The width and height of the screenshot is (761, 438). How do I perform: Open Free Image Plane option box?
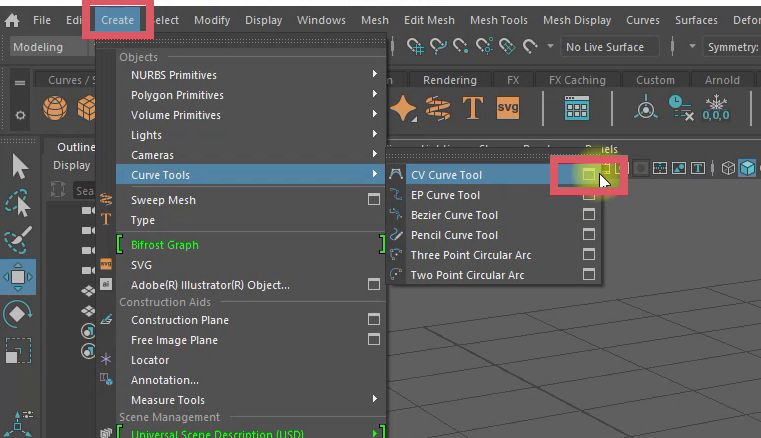[x=374, y=339]
